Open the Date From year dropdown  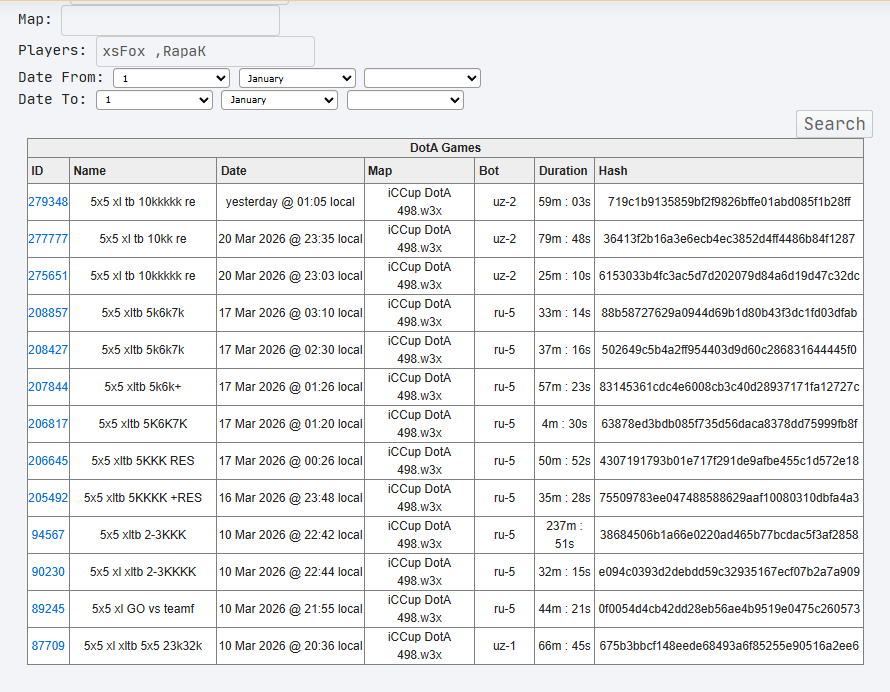[422, 78]
